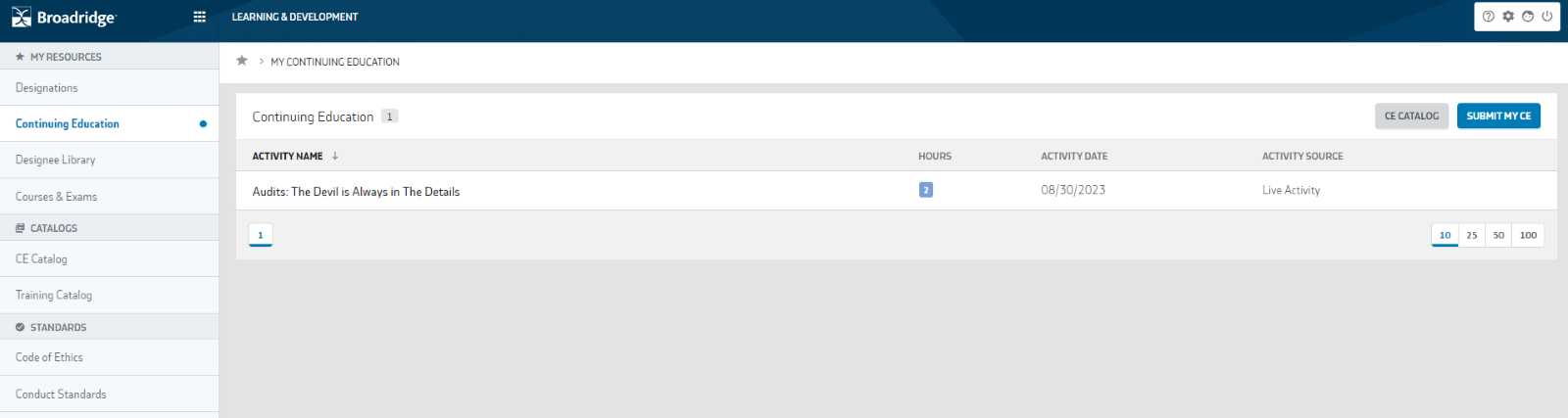
Task: Collapse the Standards sidebar section
Action: (58, 327)
